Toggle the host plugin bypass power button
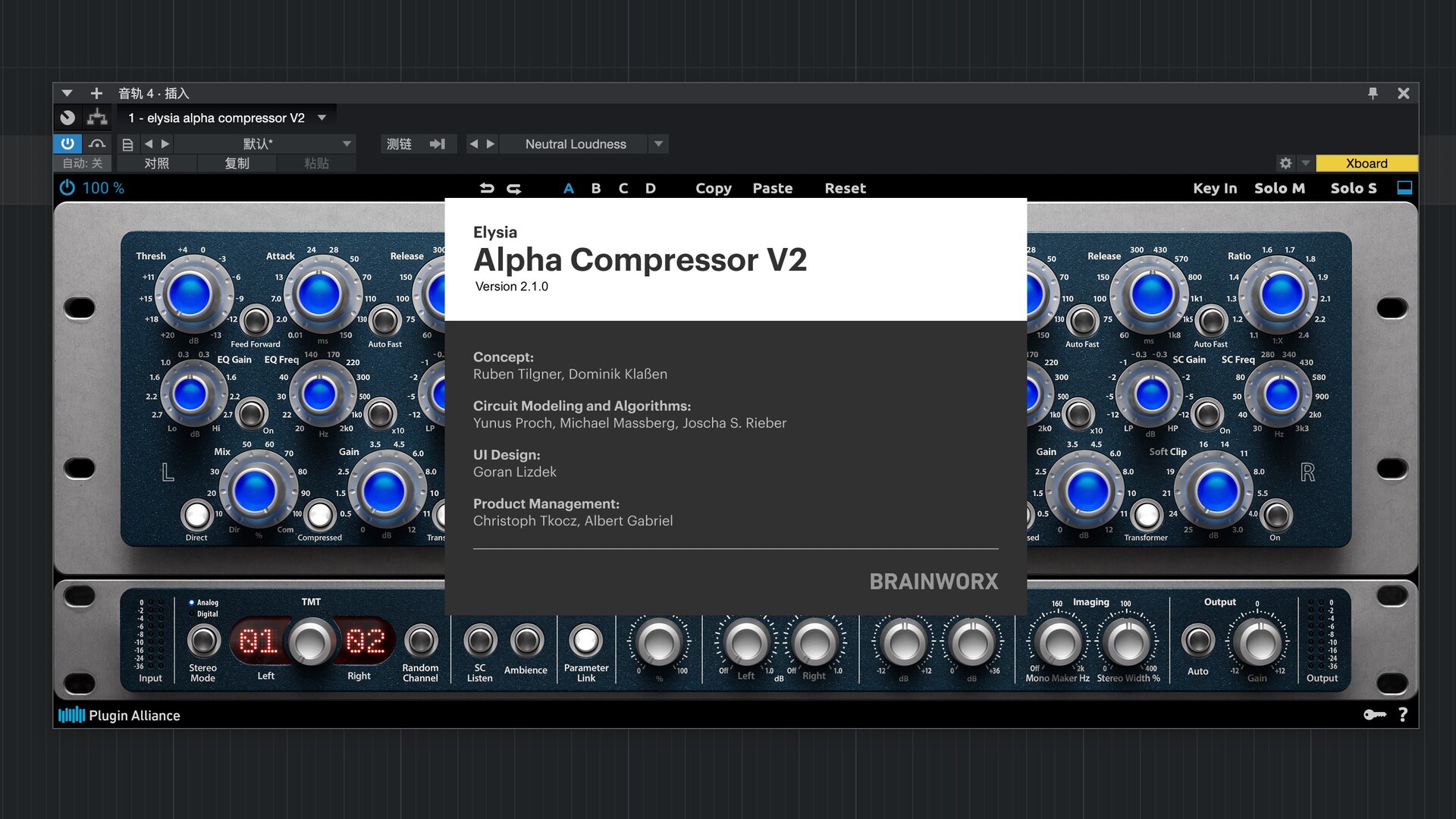Image resolution: width=1456 pixels, height=819 pixels. click(x=67, y=143)
